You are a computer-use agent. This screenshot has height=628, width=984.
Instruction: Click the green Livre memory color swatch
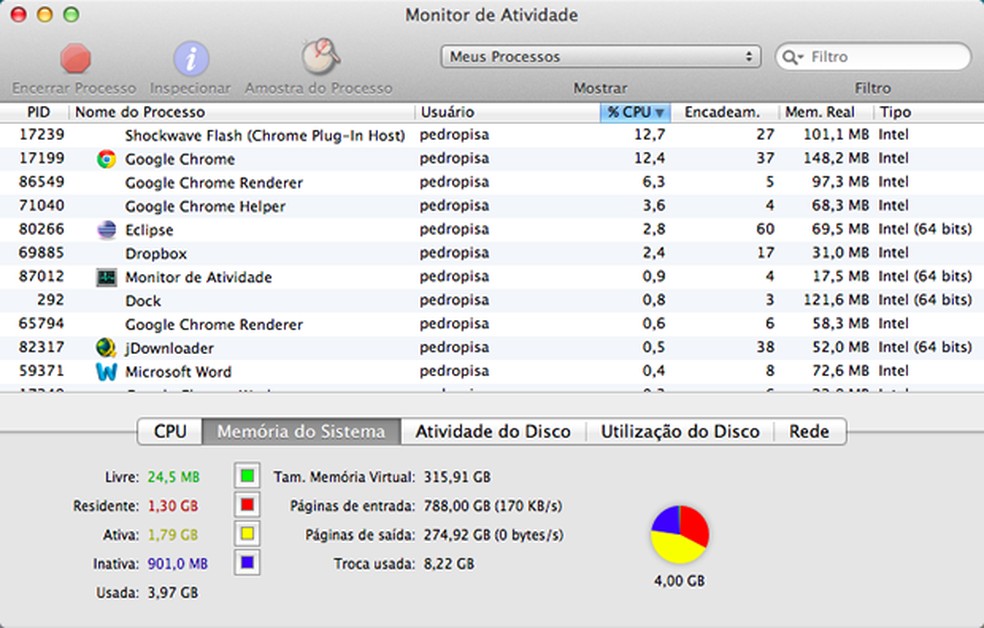coord(246,477)
